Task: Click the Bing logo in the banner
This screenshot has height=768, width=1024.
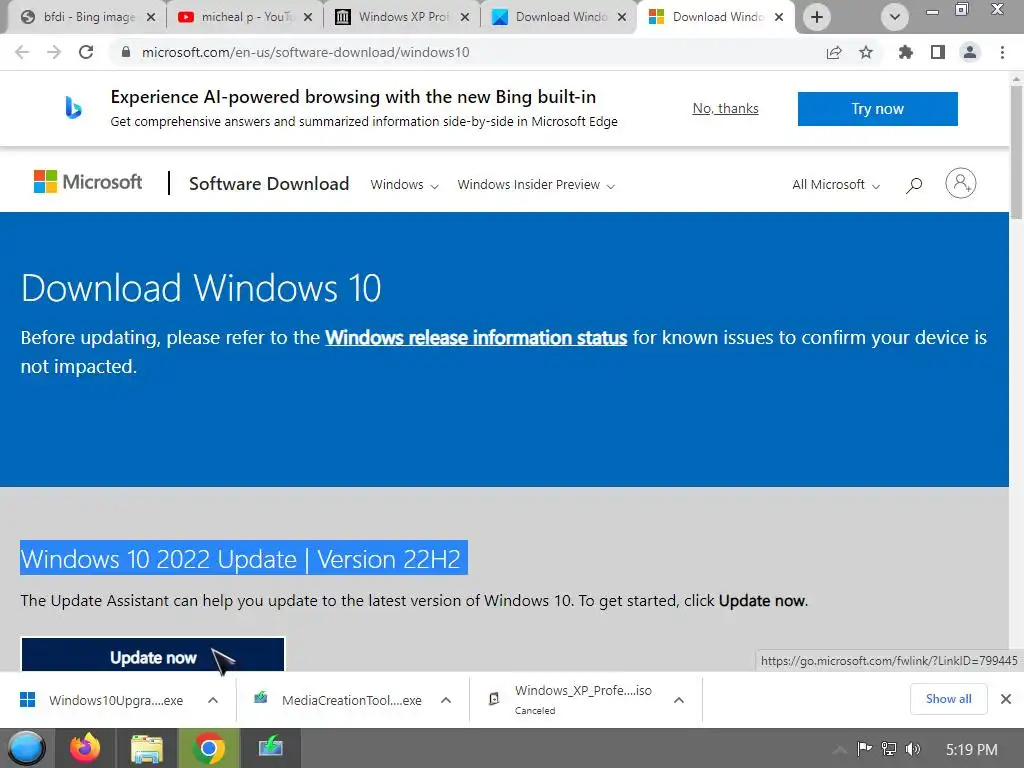Action: (73, 108)
